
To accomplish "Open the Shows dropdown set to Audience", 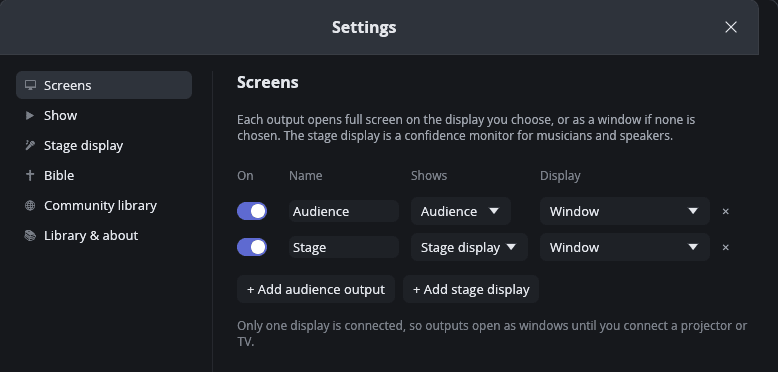I will click(460, 211).
